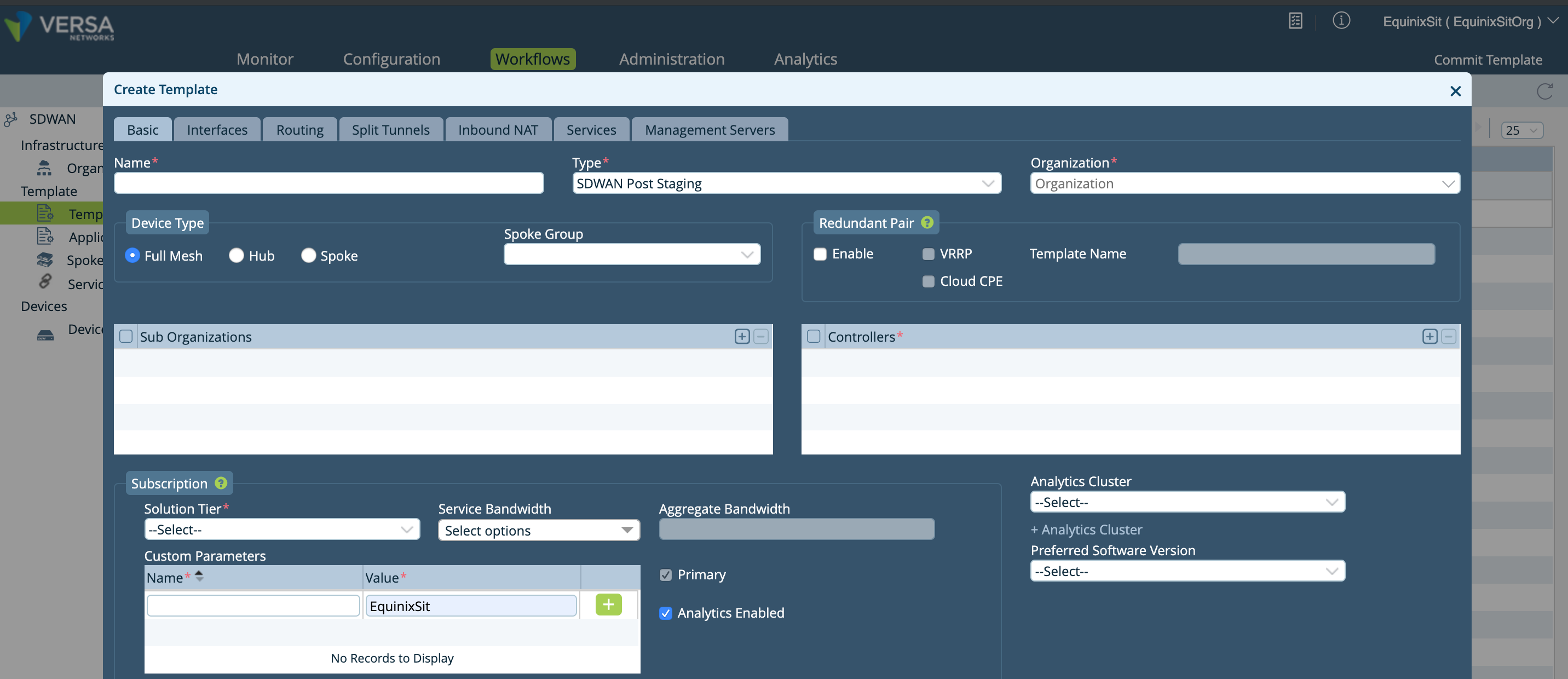The height and width of the screenshot is (679, 1568).
Task: Open the EquinixSit user menu
Action: point(1470,21)
